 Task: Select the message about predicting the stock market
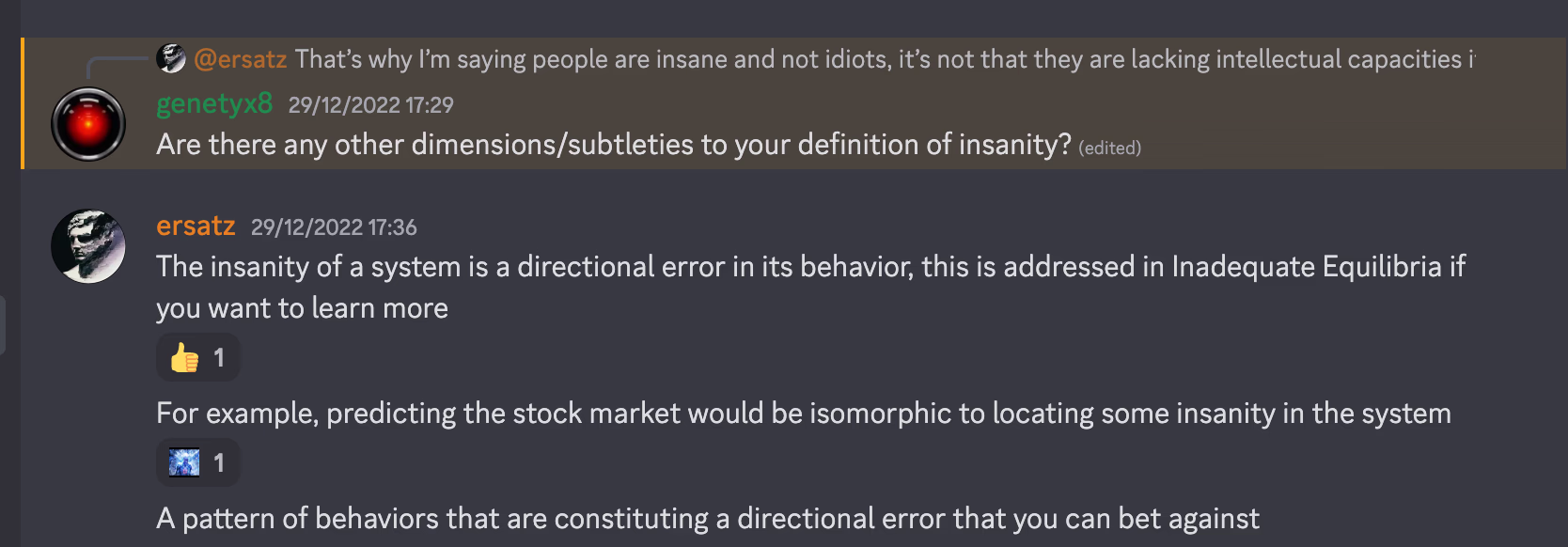[804, 414]
